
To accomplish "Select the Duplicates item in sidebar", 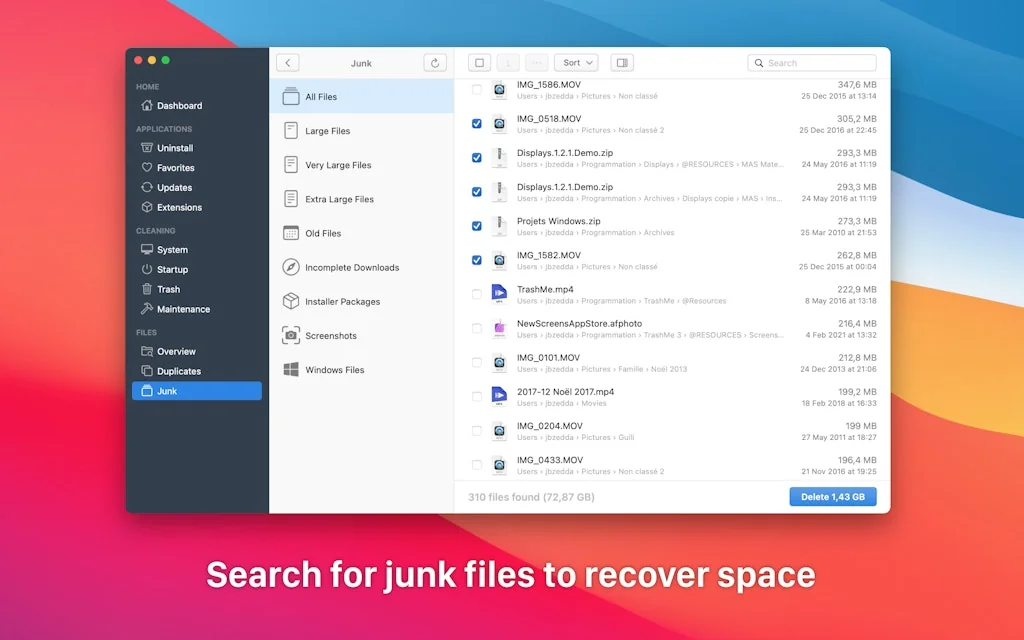I will [178, 371].
